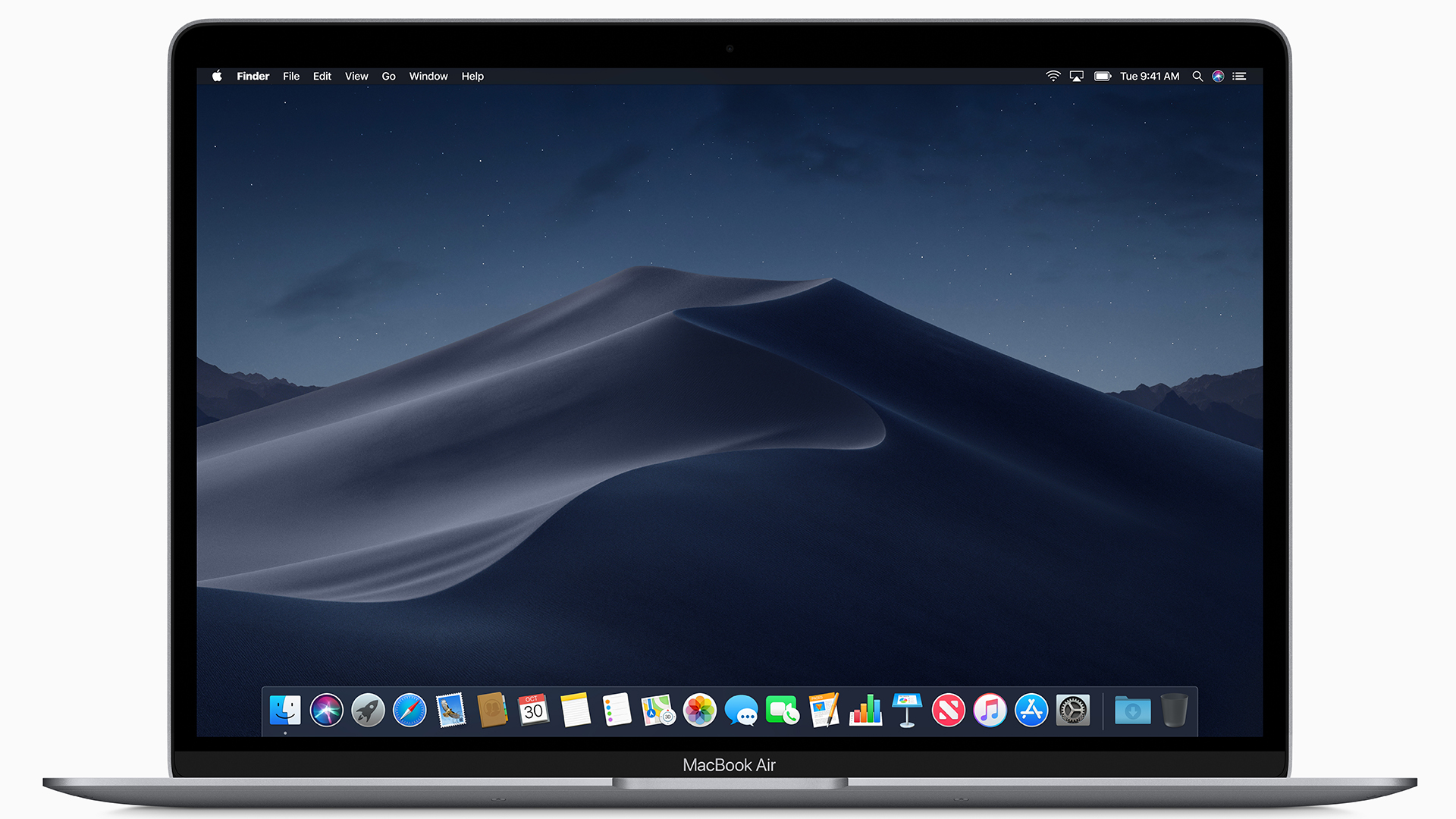Screen dimensions: 1456x819
Task: Open Messages speech bubble icon
Action: coord(741,711)
